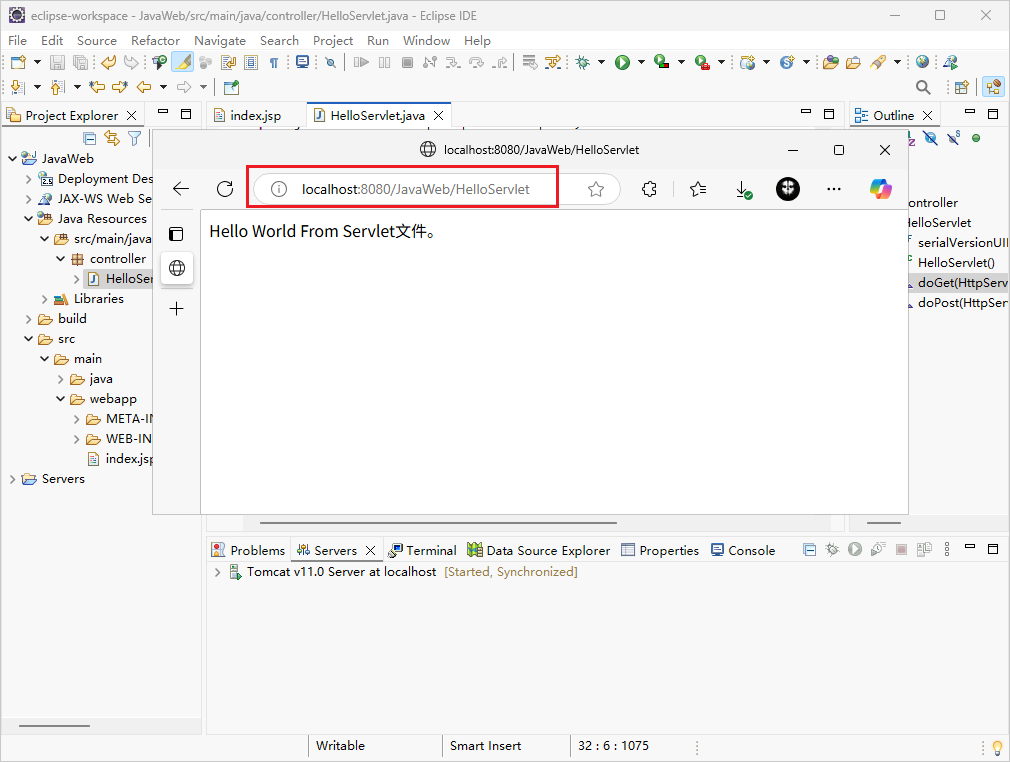The image size is (1010, 762).
Task: Select index.jsp in Project Explorer
Action: (129, 459)
